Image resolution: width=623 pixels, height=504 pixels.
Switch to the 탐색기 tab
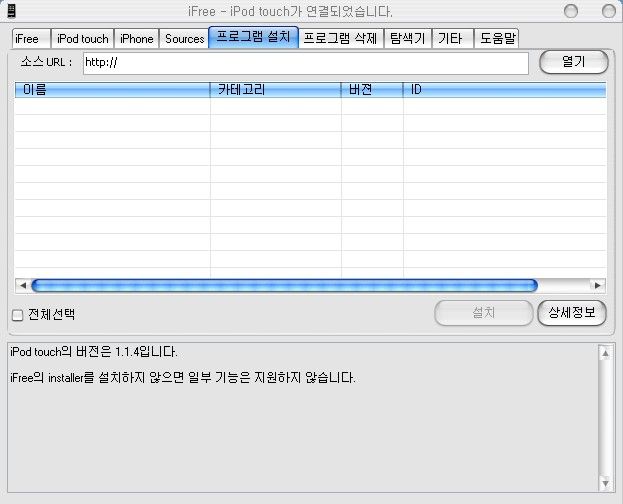[x=408, y=39]
